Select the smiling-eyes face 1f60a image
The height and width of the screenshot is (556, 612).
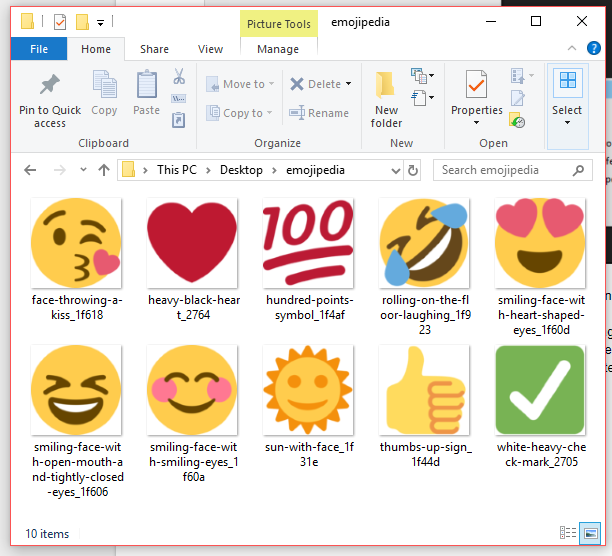(x=192, y=390)
